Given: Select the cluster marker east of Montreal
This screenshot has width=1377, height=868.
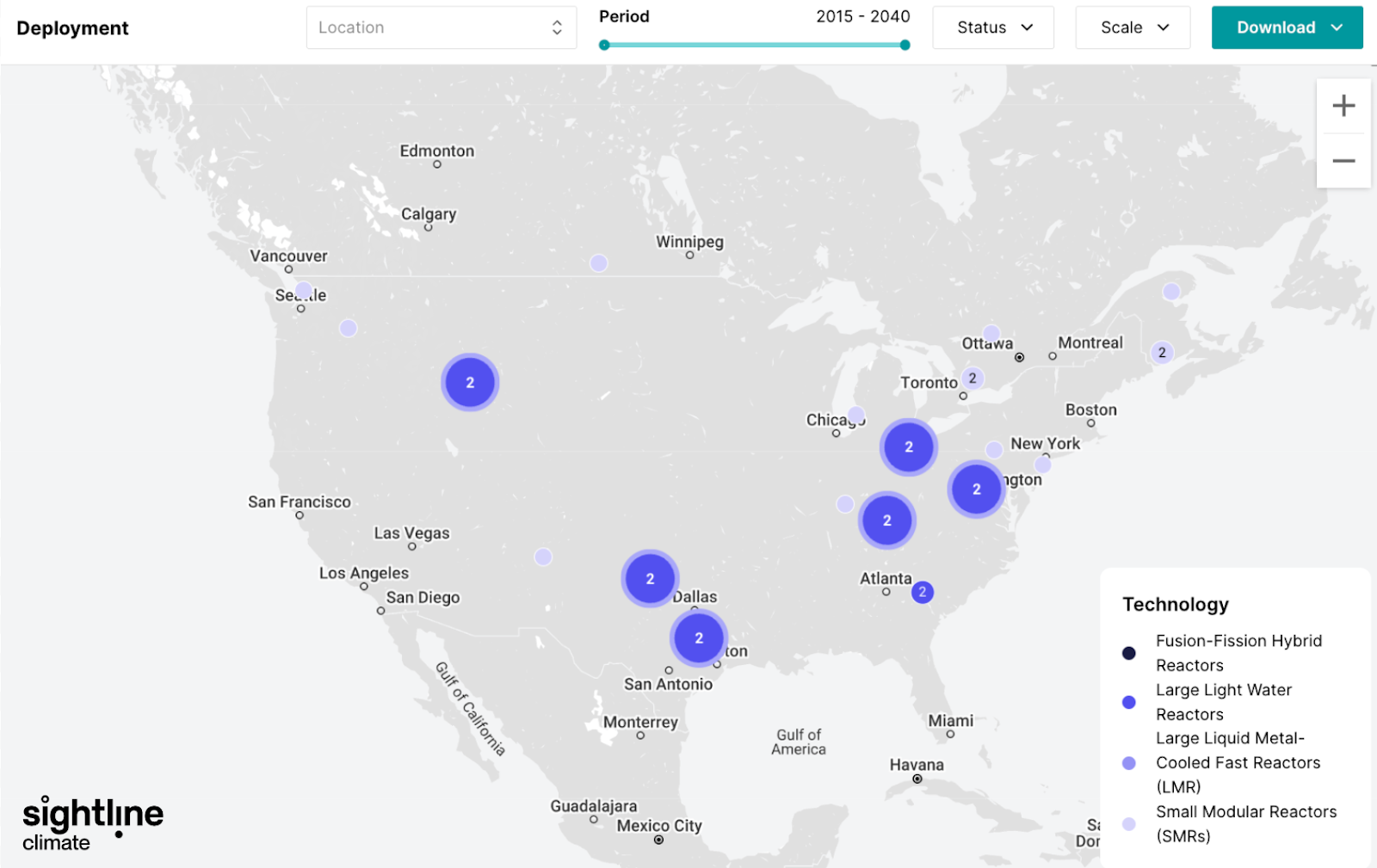Looking at the screenshot, I should coord(1162,353).
